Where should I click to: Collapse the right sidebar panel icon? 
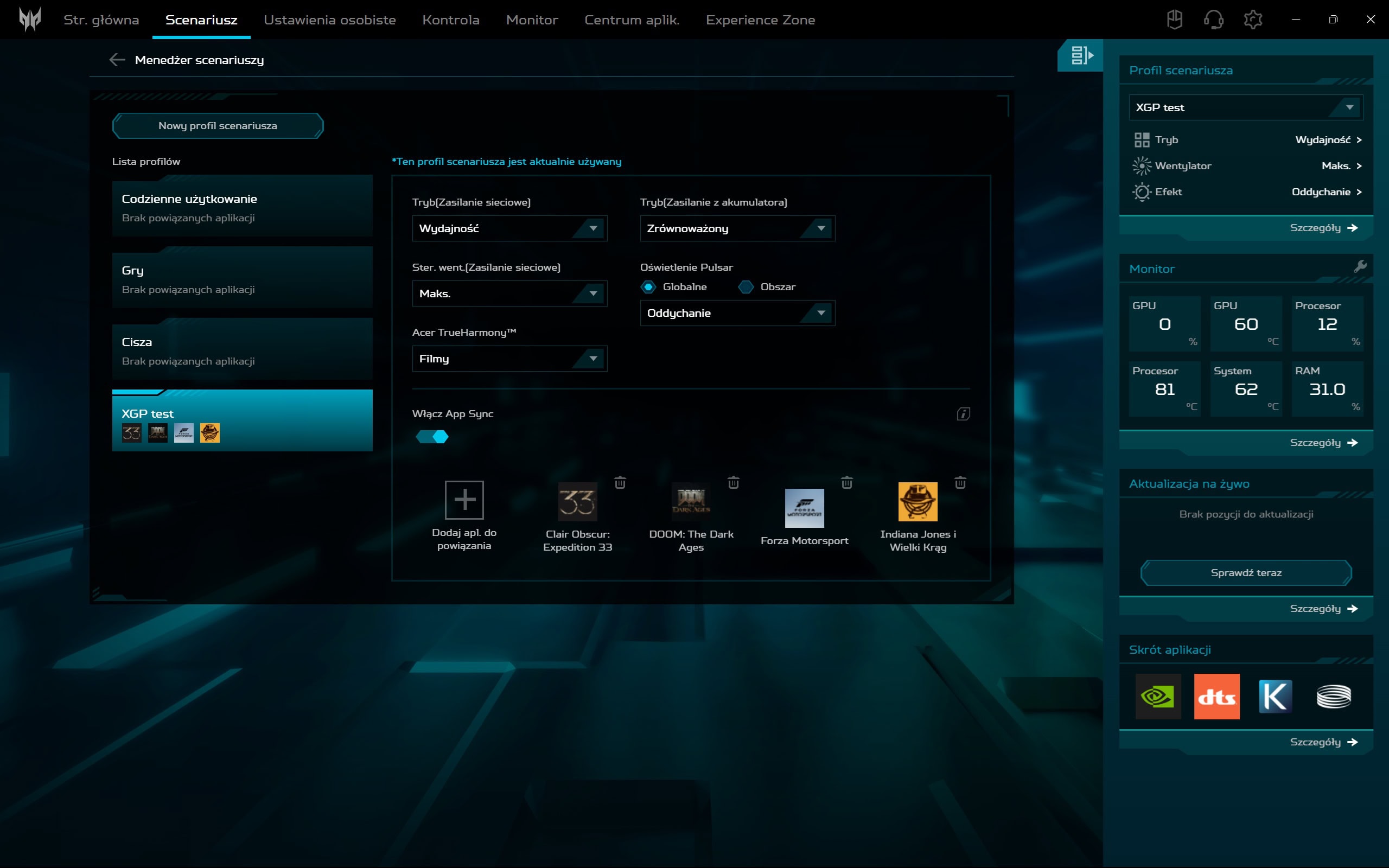1081,56
